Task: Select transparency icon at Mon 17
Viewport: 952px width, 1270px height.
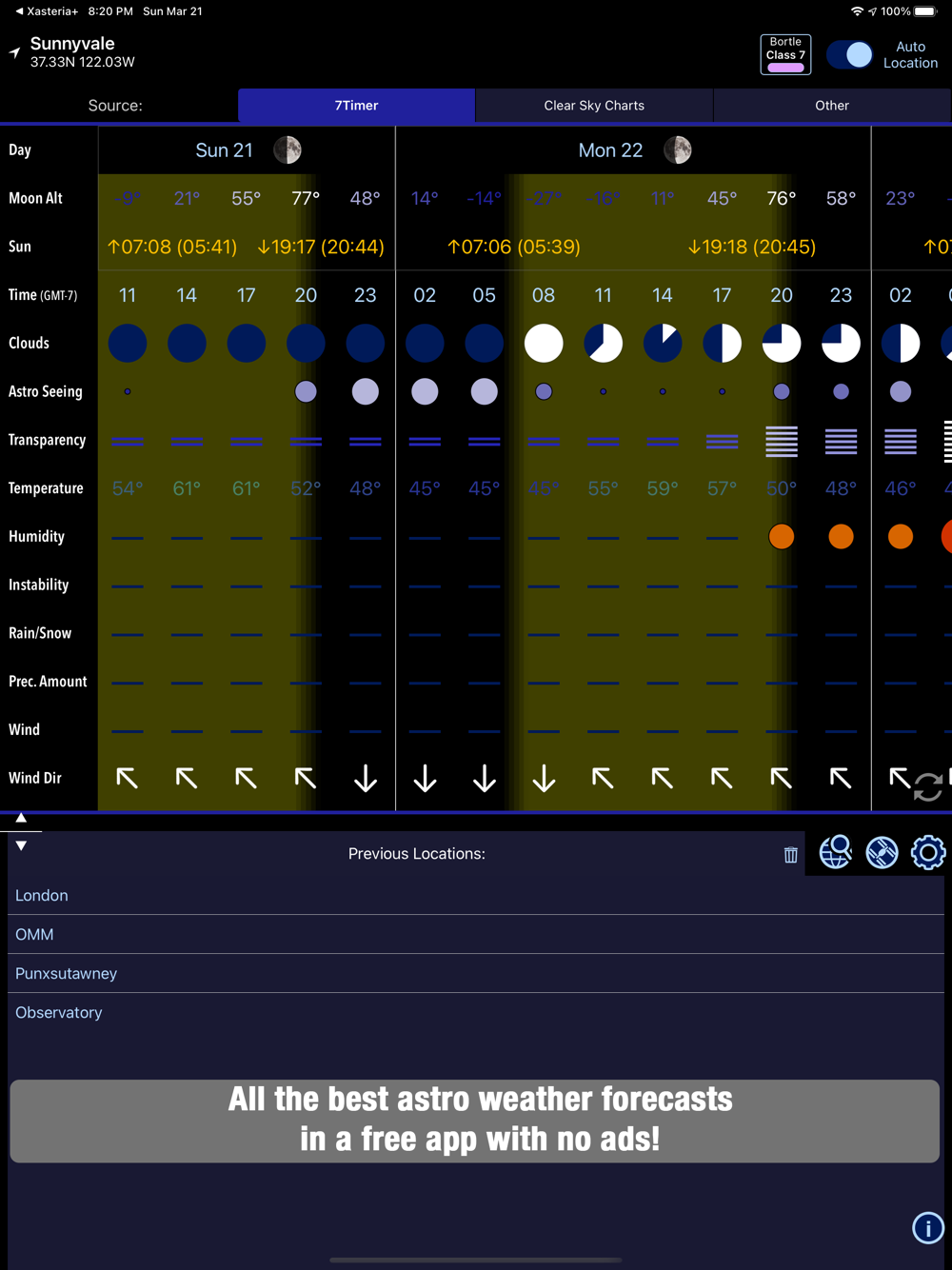Action: [722, 441]
